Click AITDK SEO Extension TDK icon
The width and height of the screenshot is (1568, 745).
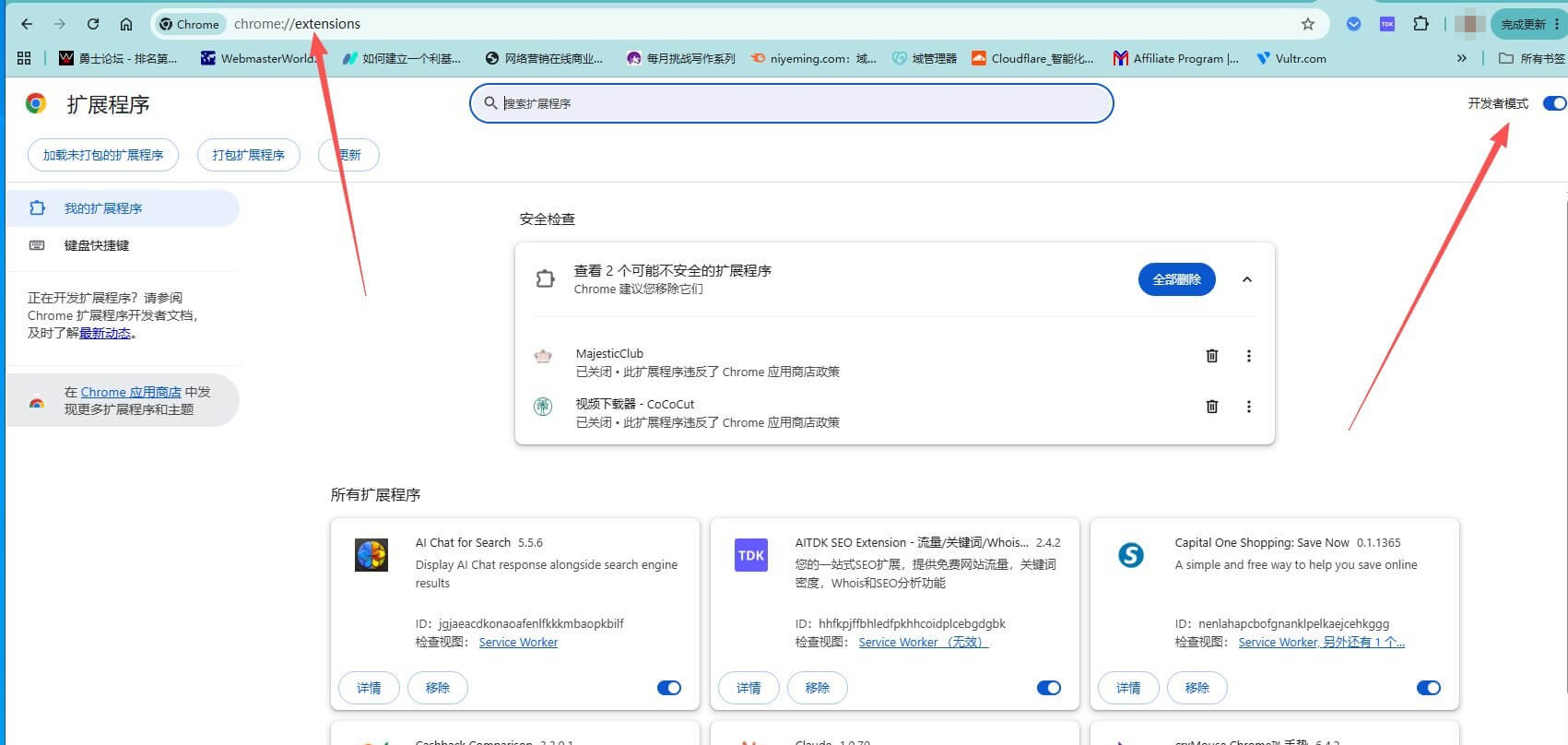click(x=751, y=555)
